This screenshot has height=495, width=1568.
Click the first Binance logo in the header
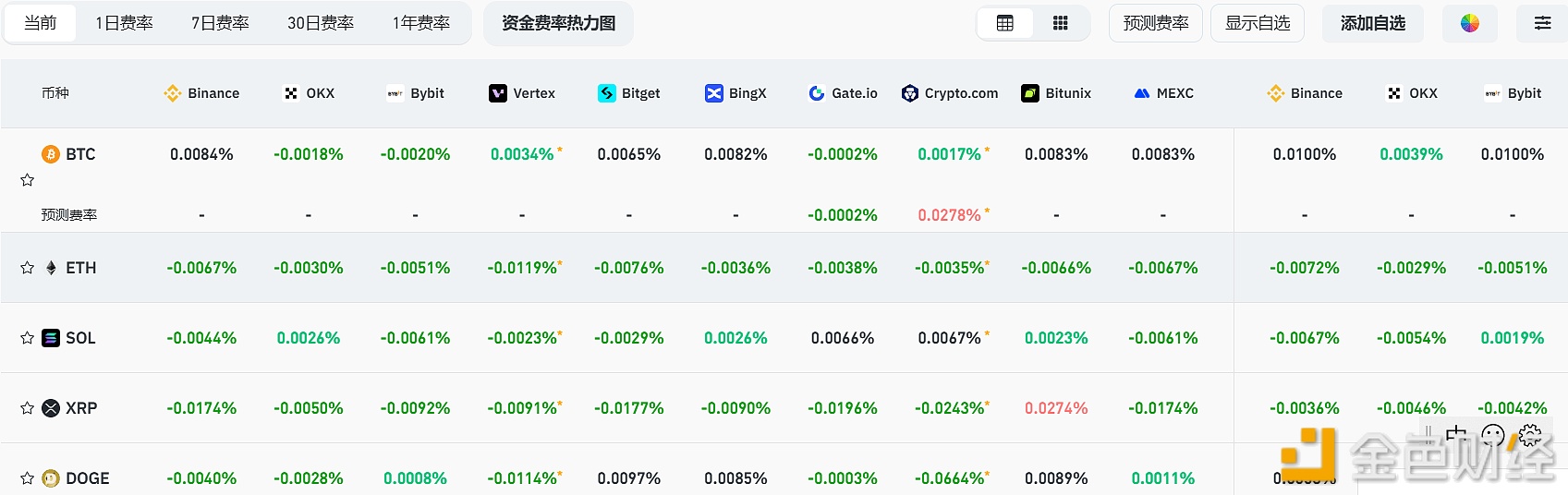(173, 93)
